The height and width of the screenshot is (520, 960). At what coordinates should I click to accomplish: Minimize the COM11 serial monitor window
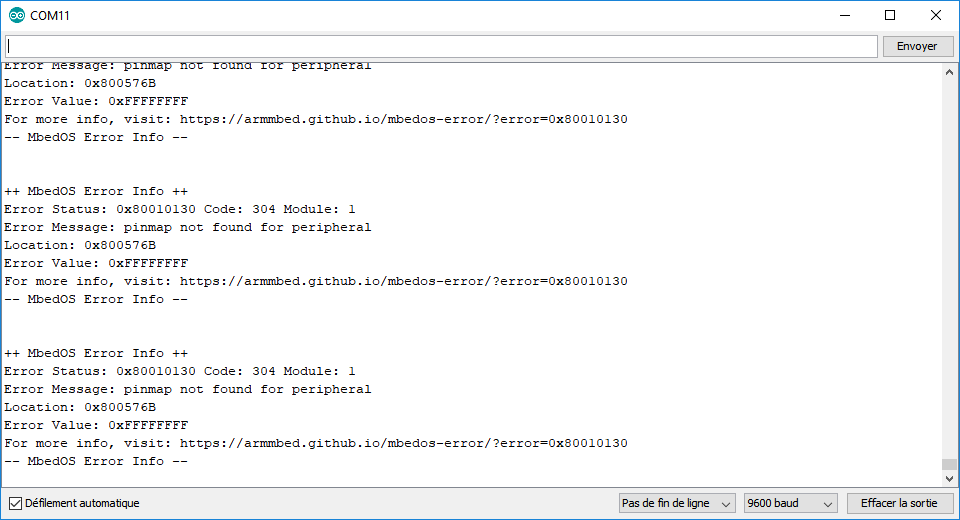pos(843,15)
